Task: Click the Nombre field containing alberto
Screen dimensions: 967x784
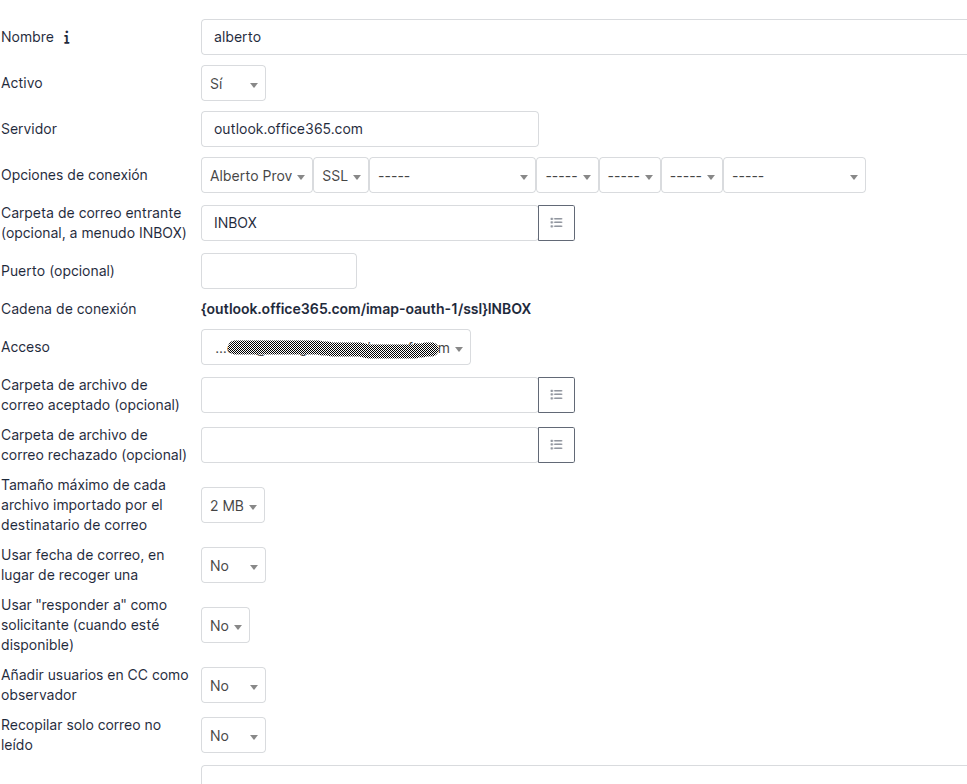Action: click(583, 37)
